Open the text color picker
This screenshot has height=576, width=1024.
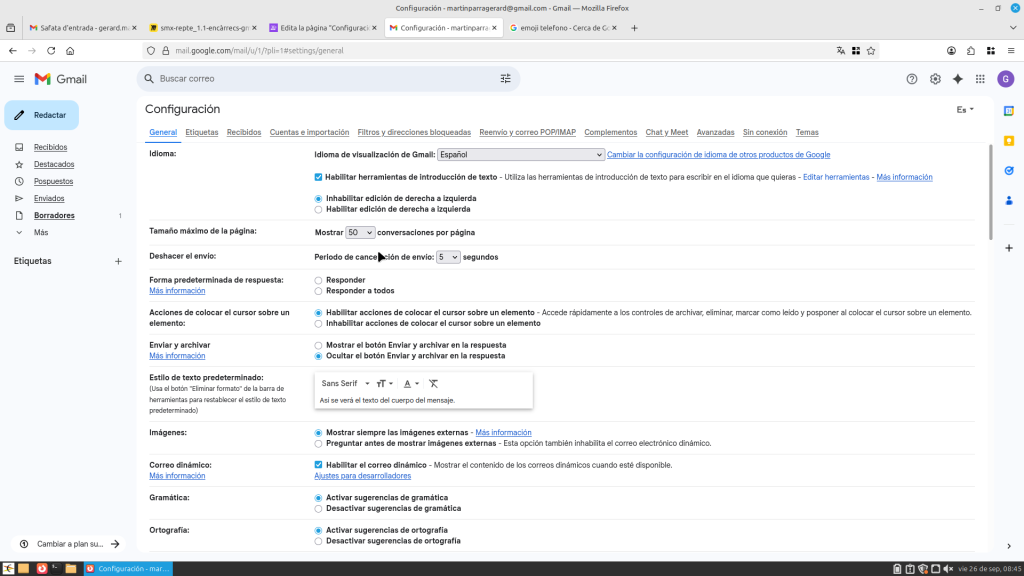pos(410,384)
